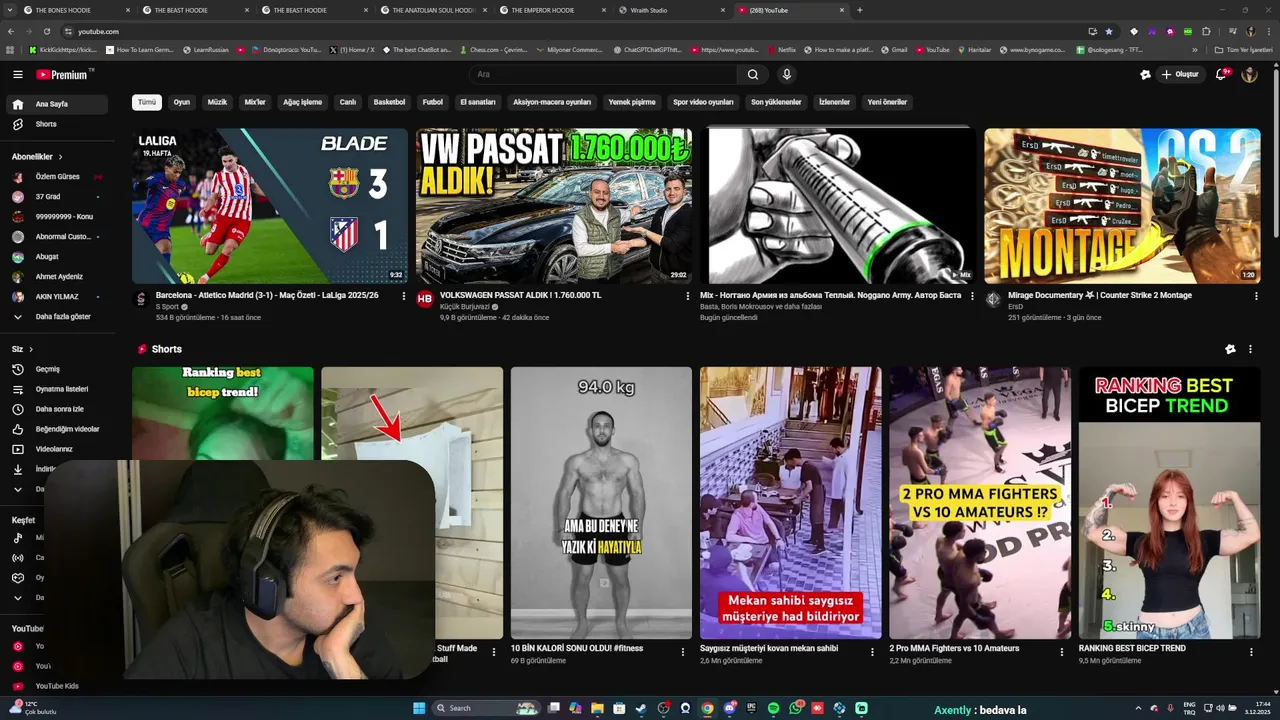Open the account avatar menu

1249,74
